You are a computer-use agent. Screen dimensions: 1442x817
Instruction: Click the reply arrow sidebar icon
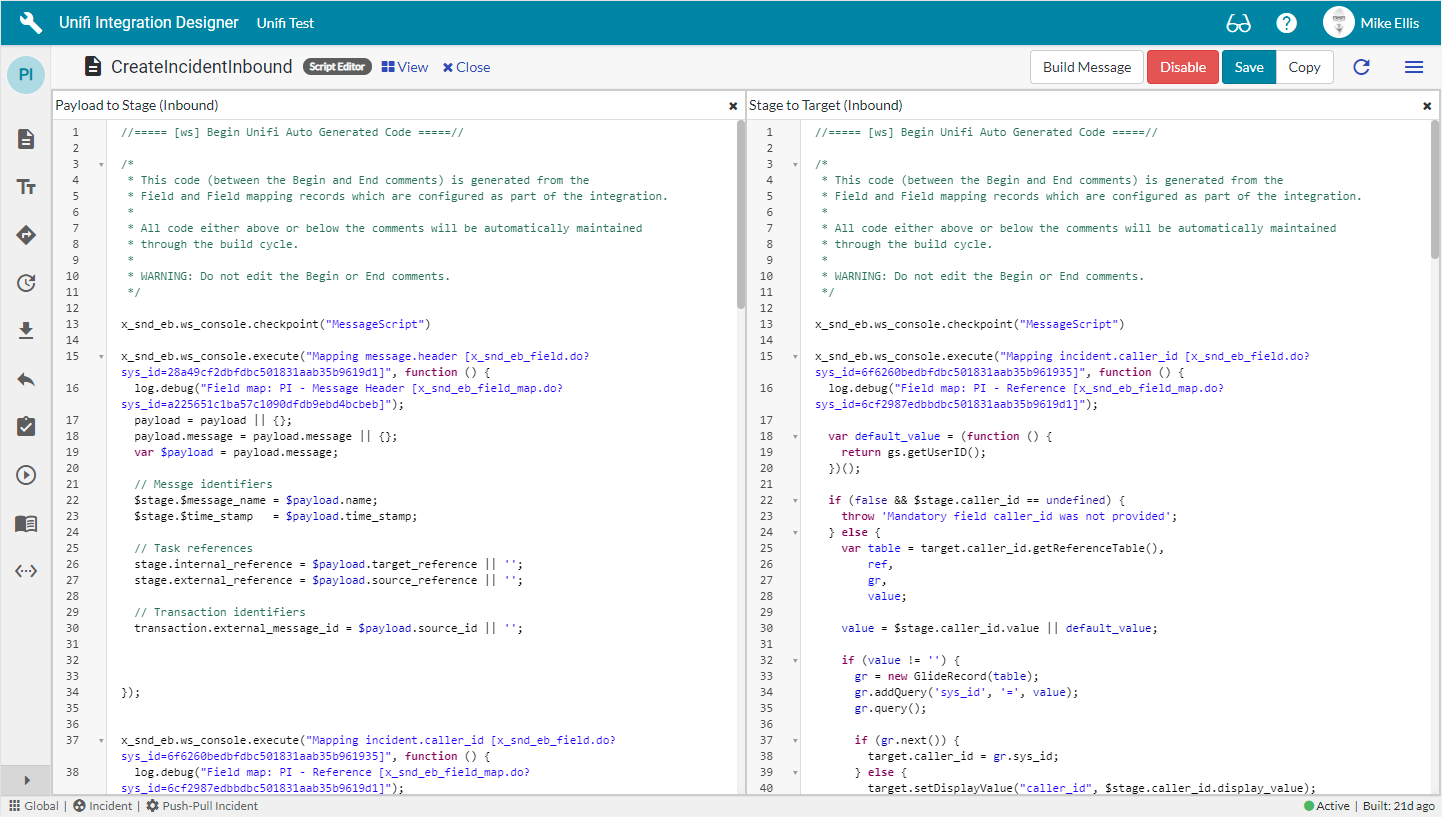(26, 379)
